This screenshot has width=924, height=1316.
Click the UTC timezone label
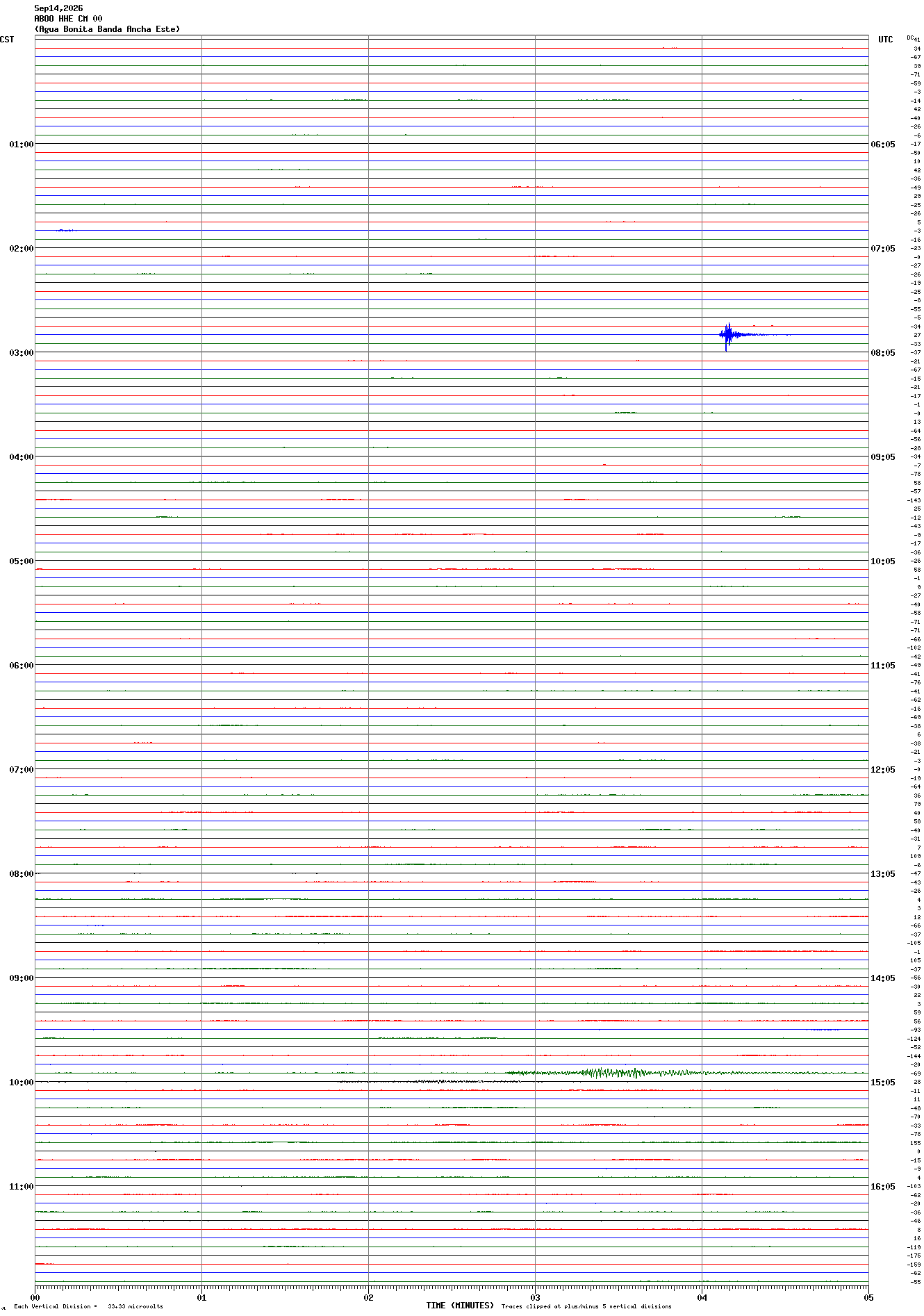(885, 40)
